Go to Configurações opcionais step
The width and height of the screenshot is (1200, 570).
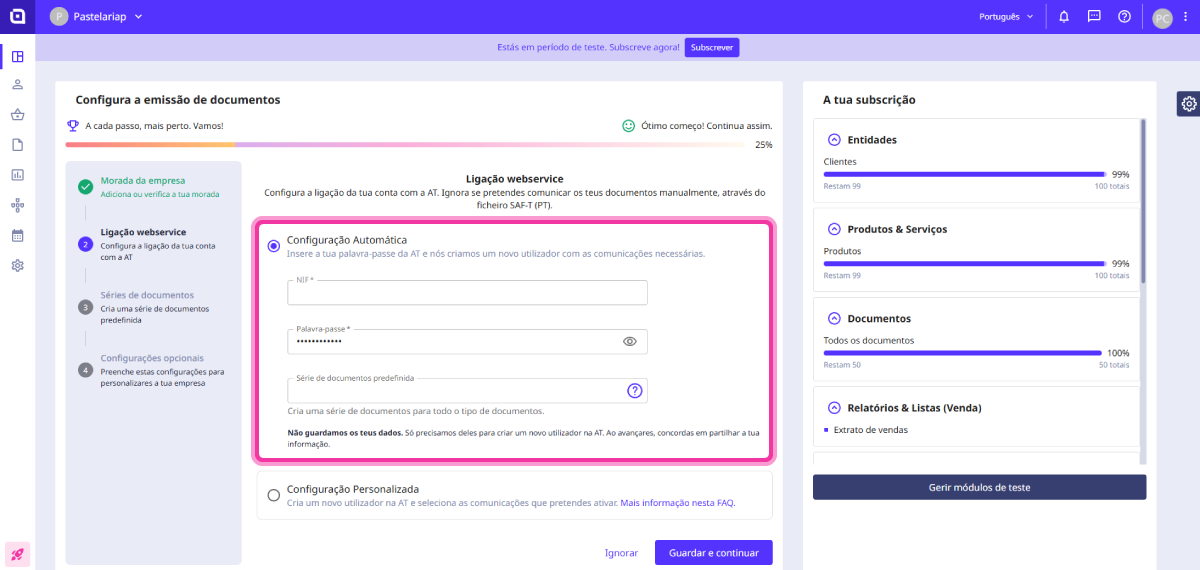[x=153, y=370]
